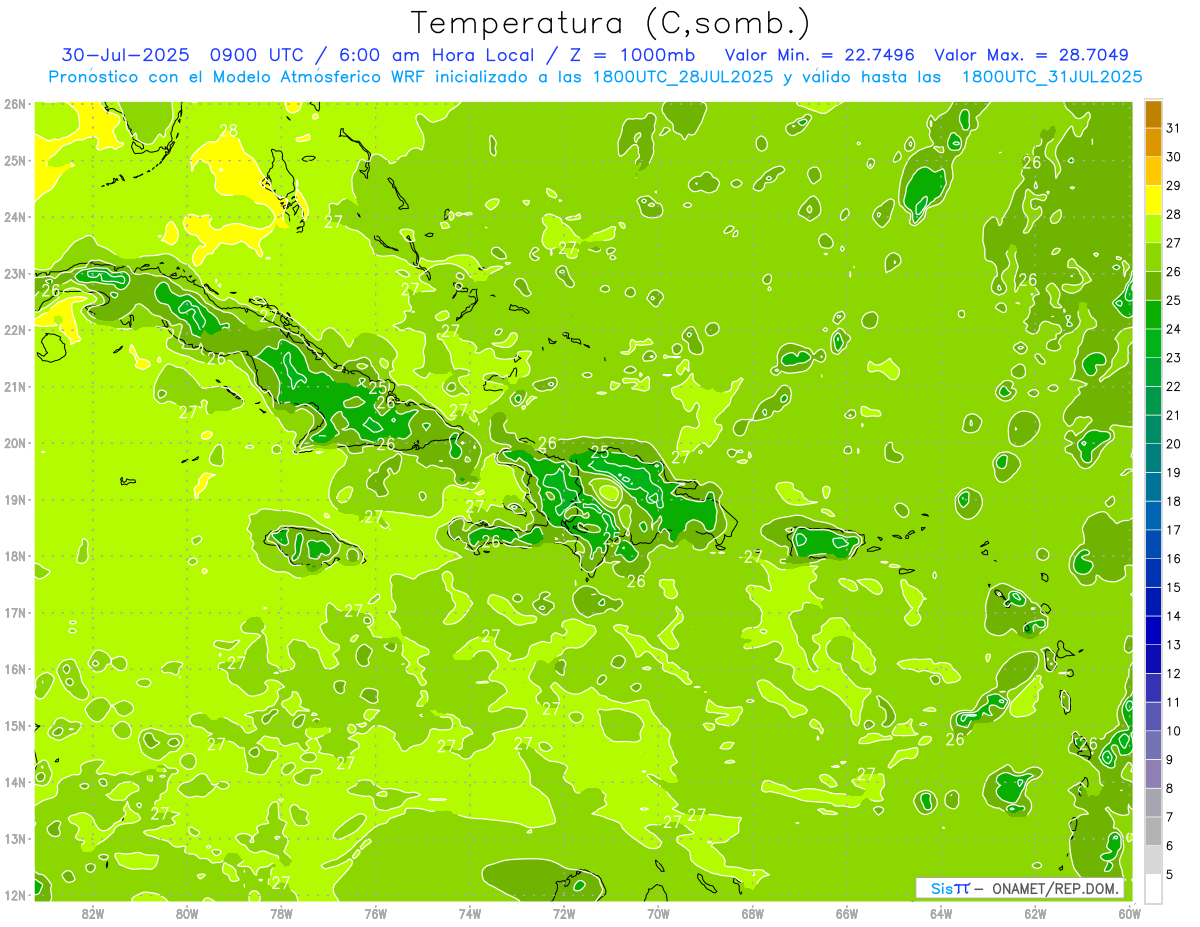Click the color bar label '31'
Screen dimensions: 1200x927
pyautogui.click(x=1174, y=128)
